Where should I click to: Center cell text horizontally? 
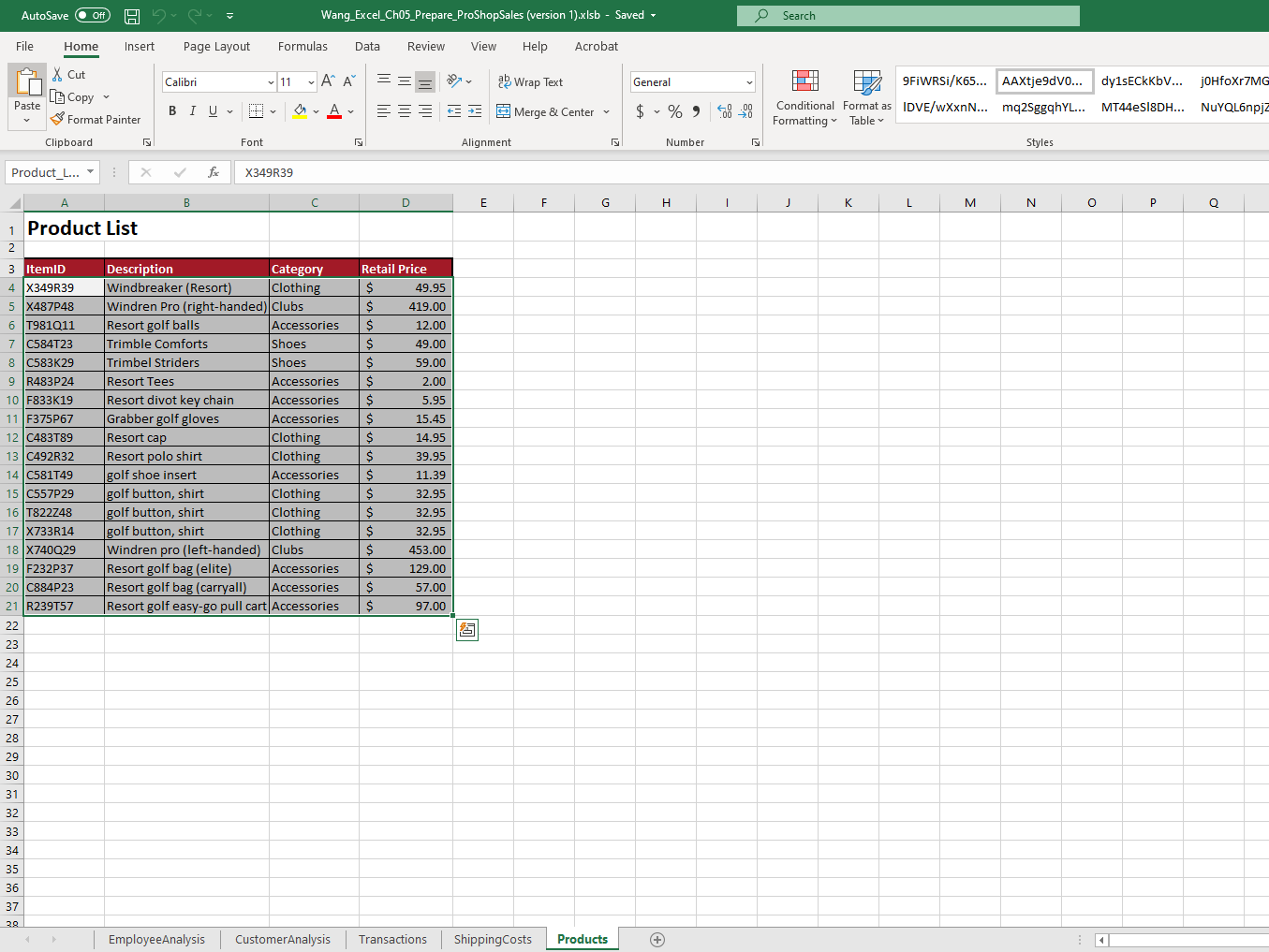coord(405,111)
